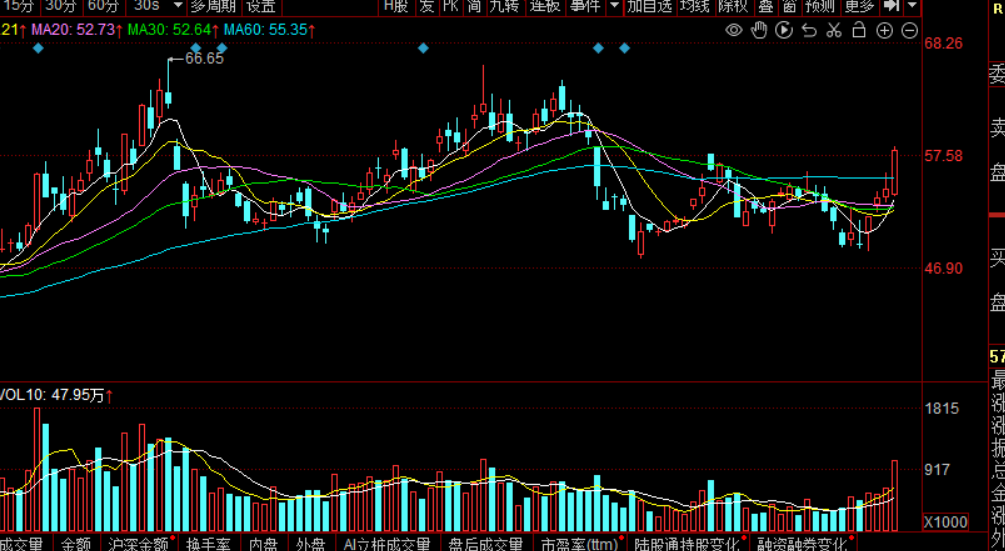Select the 盘后成交量 indicator tab
This screenshot has height=551, width=1005.
tap(485, 544)
